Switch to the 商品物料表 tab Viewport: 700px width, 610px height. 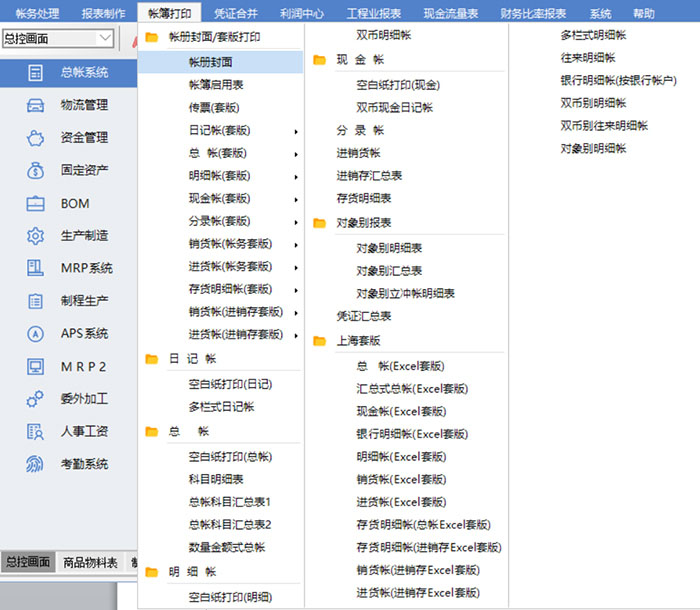pos(90,562)
